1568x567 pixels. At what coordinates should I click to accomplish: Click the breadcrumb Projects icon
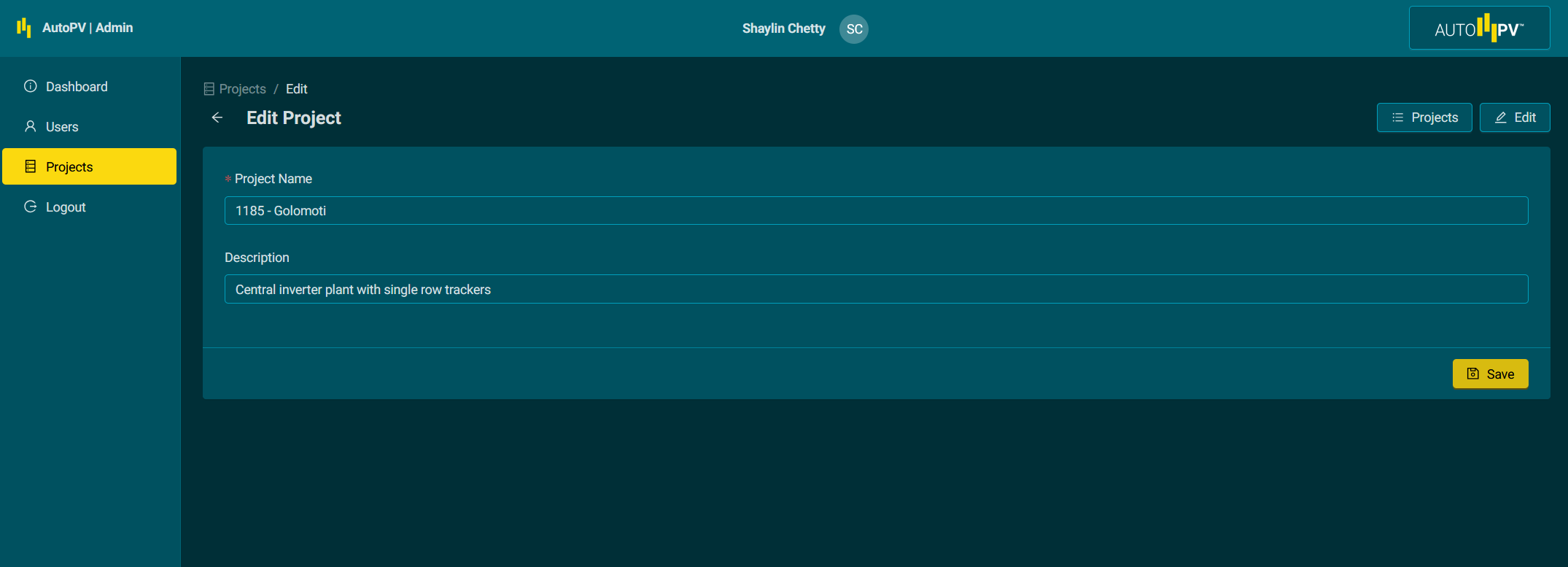pyautogui.click(x=209, y=89)
